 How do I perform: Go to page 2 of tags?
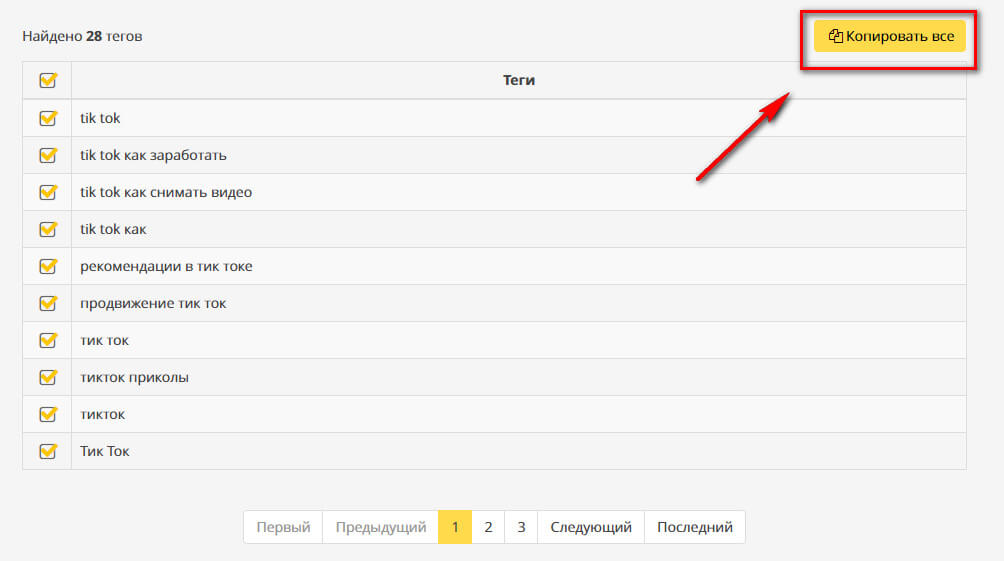click(488, 527)
